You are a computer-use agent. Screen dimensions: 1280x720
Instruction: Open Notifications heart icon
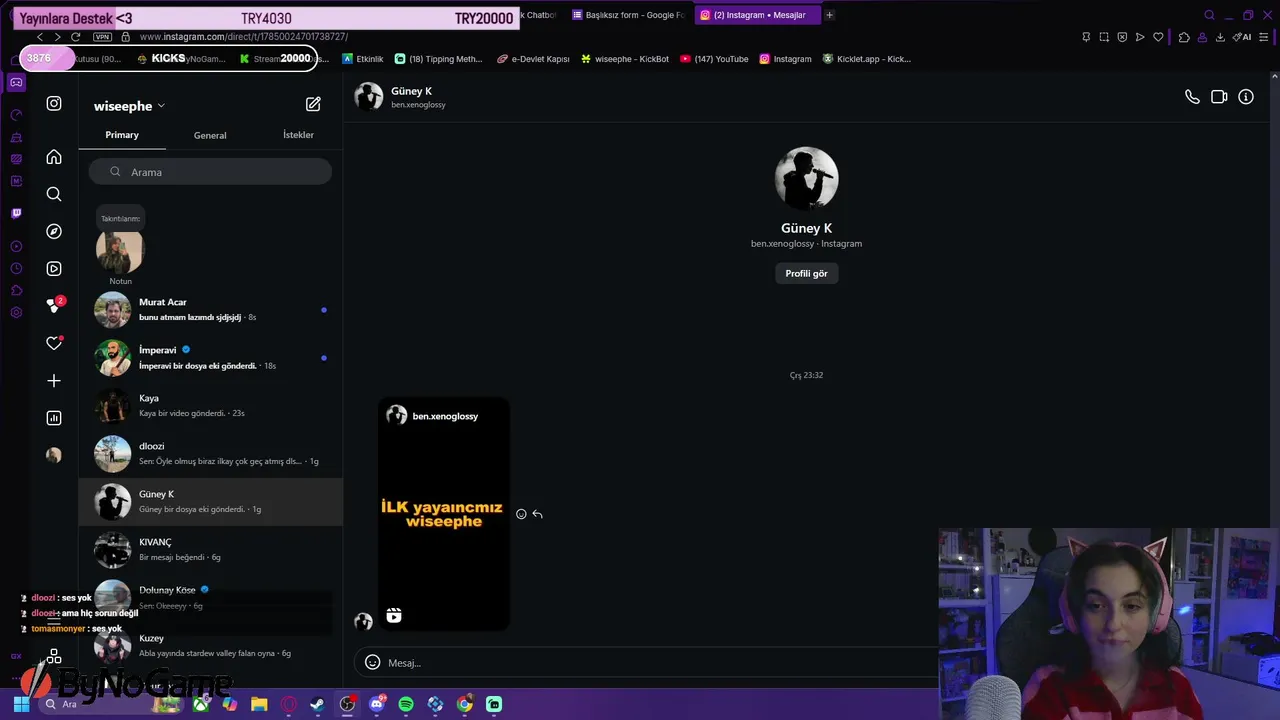tap(54, 343)
